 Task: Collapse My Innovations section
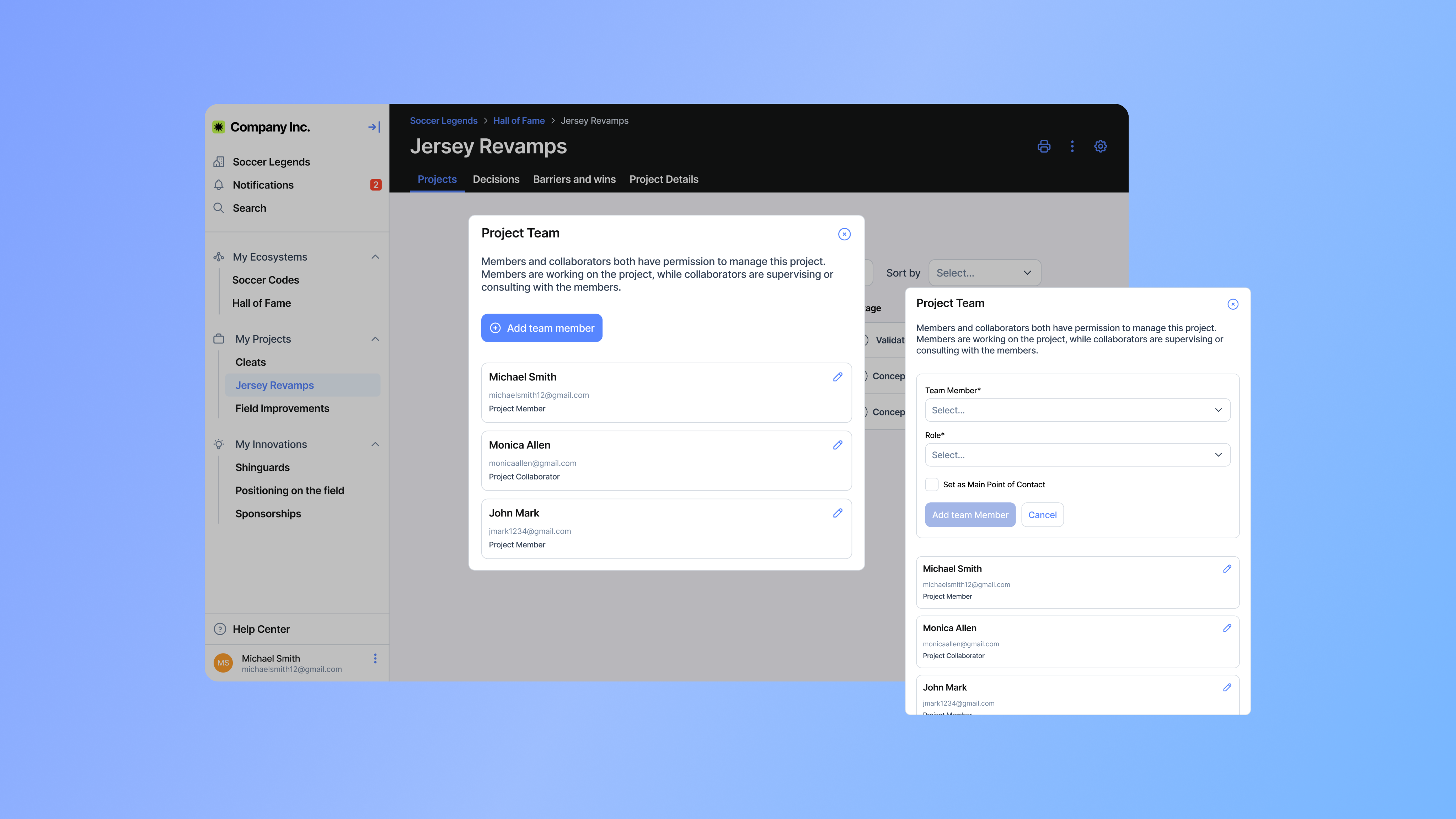pyautogui.click(x=375, y=444)
